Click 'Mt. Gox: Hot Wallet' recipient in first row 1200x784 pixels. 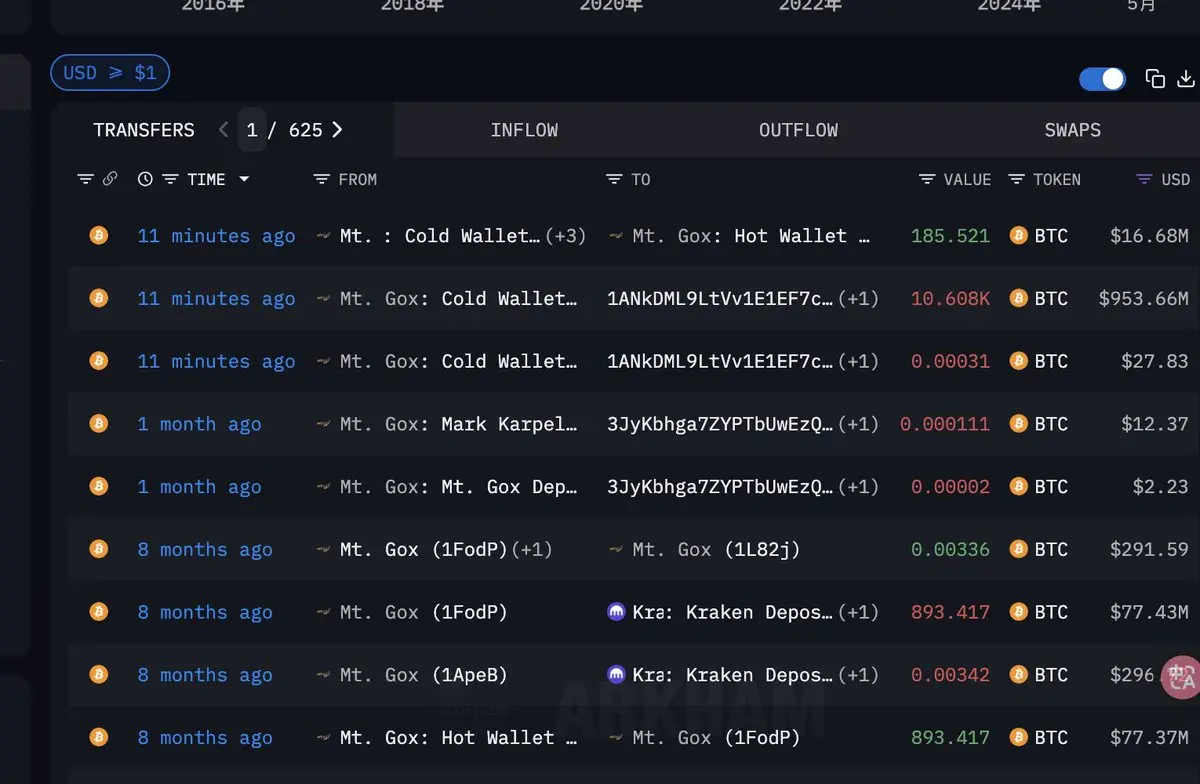(x=751, y=236)
